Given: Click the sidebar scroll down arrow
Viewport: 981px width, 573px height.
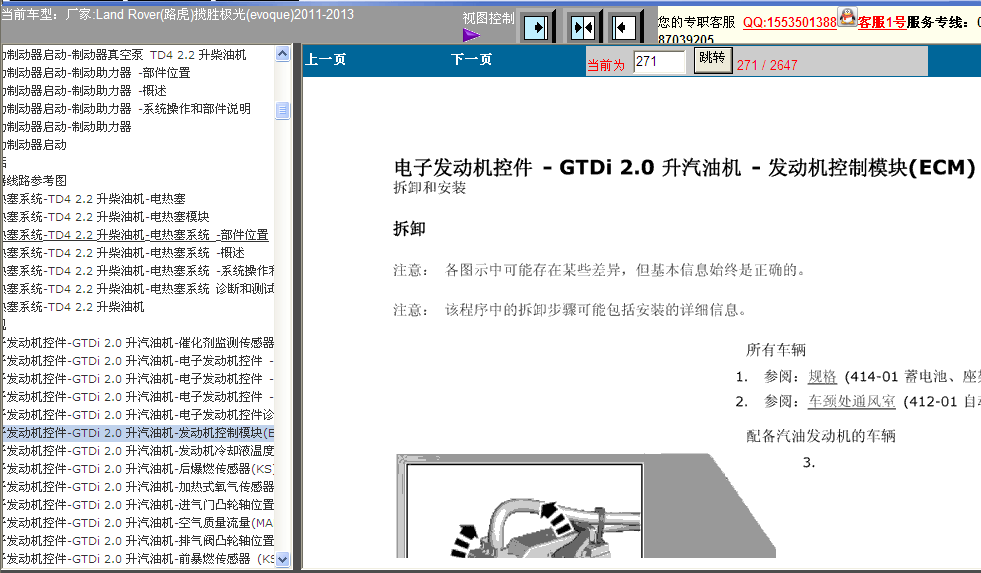Looking at the screenshot, I should click(x=283, y=559).
